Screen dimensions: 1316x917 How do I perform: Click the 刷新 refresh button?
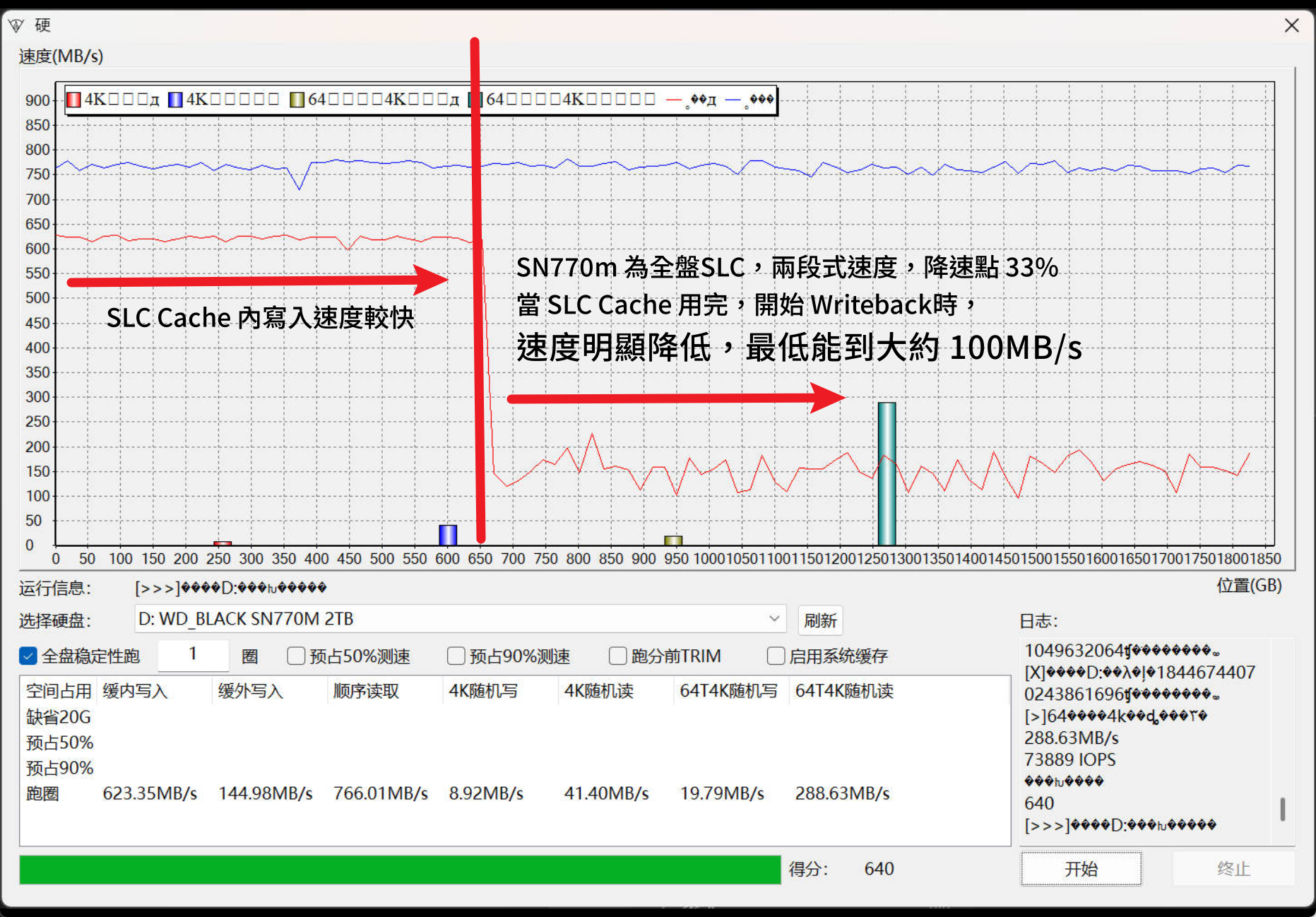click(820, 620)
